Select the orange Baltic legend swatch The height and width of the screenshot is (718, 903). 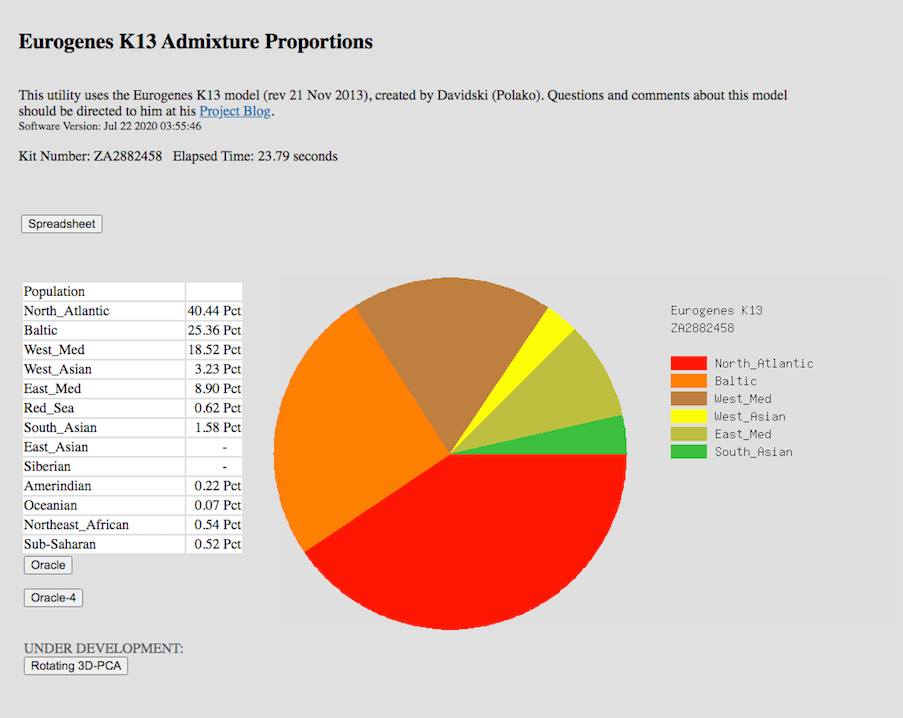point(688,381)
